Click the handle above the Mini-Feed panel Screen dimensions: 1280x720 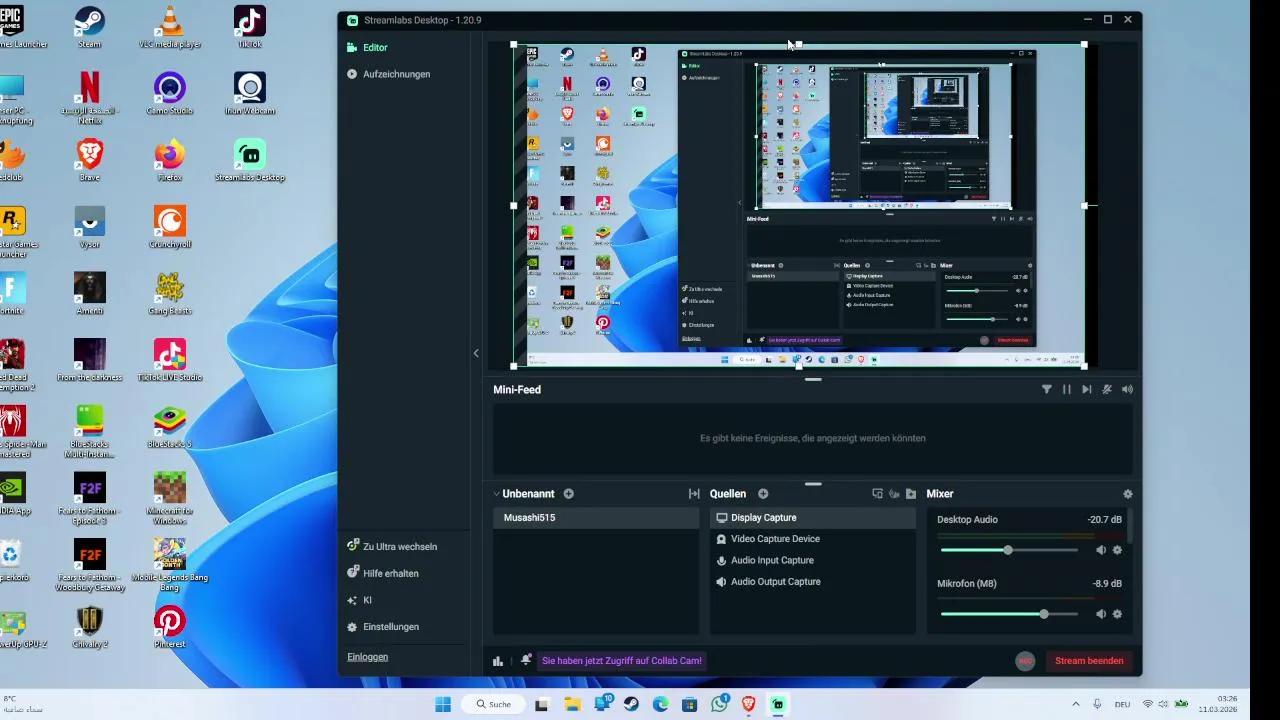[x=813, y=380]
